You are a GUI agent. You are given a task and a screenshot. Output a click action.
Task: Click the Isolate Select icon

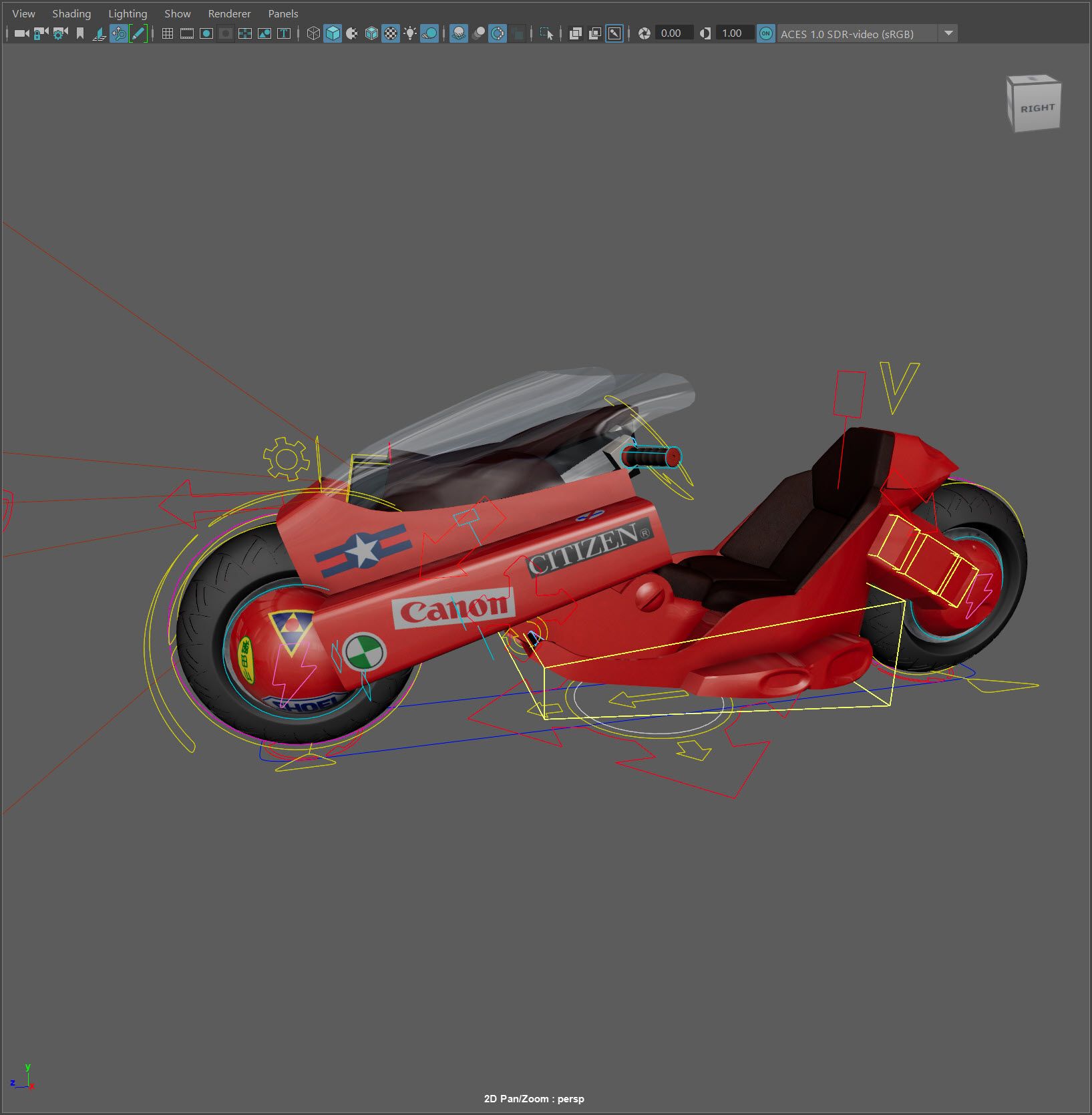point(546,33)
